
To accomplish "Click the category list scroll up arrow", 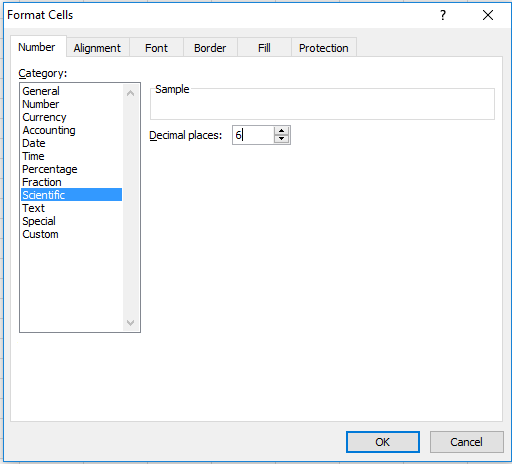I will click(x=131, y=93).
